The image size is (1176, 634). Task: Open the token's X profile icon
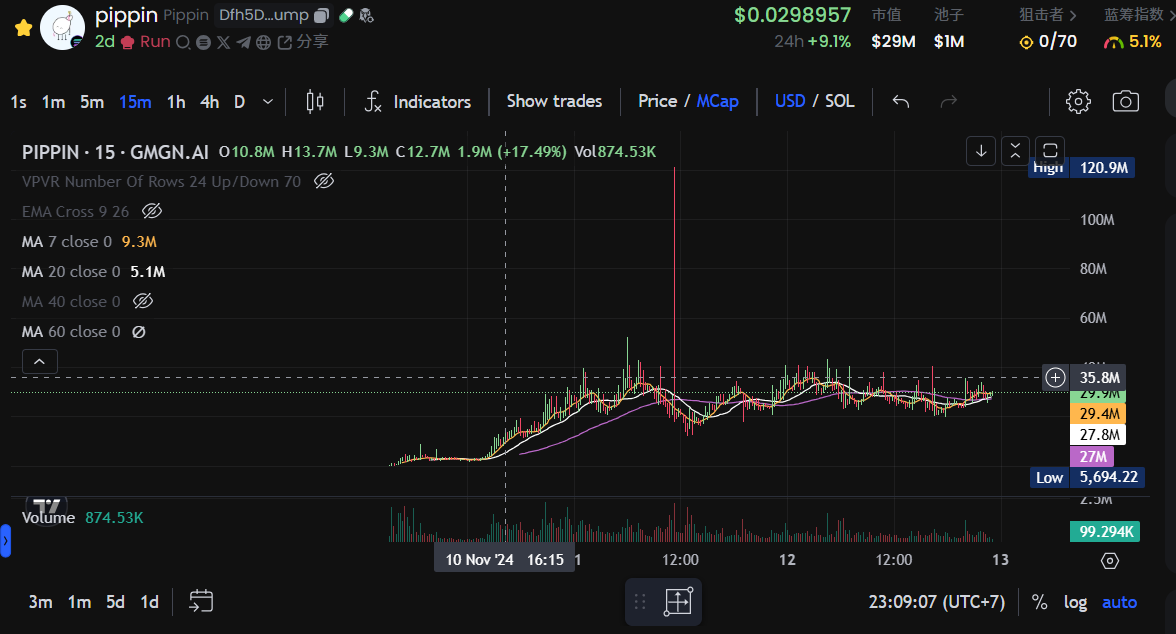tap(222, 42)
